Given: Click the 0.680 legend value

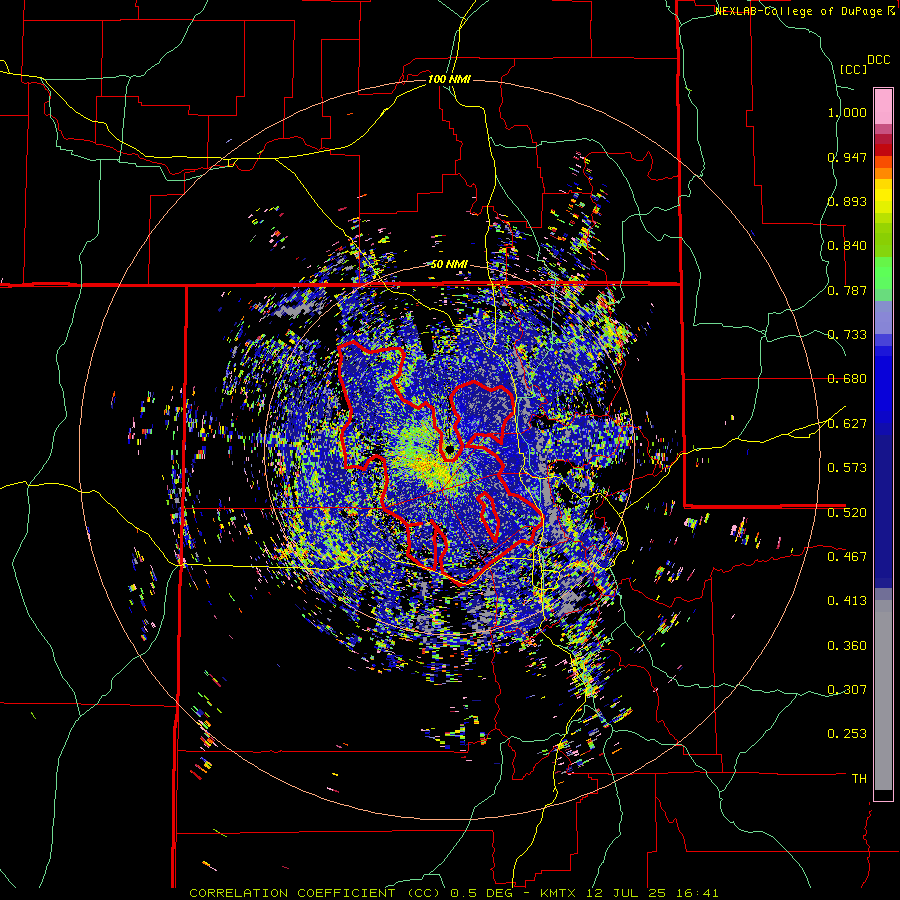Looking at the screenshot, I should coord(847,379).
